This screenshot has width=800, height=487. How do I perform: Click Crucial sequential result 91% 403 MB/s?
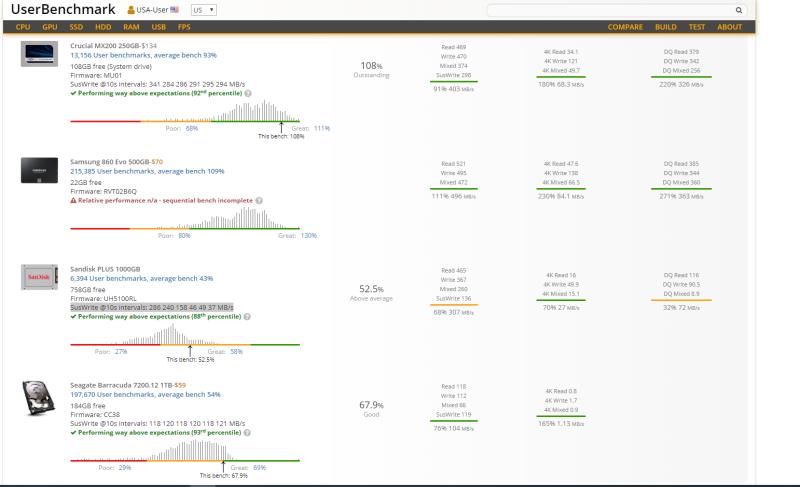(x=454, y=89)
